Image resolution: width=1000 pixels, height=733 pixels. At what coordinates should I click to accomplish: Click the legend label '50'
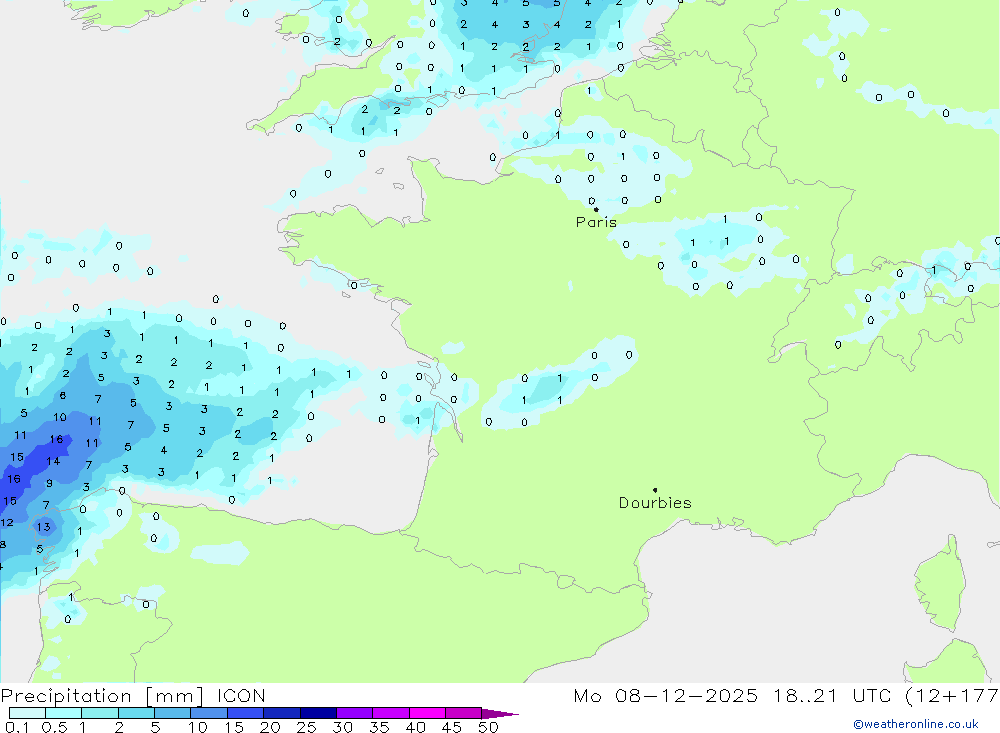[x=488, y=727]
